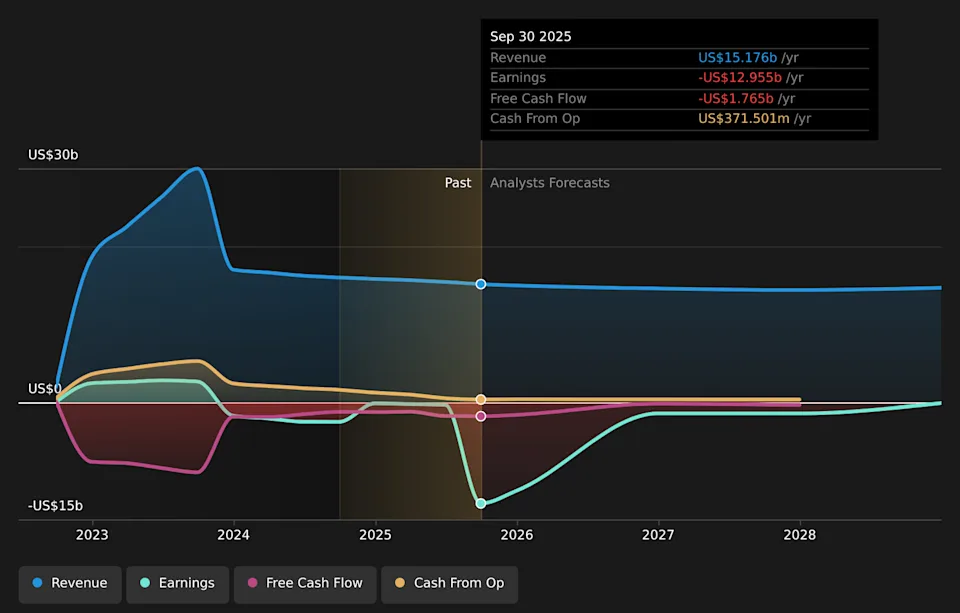Image resolution: width=960 pixels, height=613 pixels.
Task: Click the Analysts Forecasts label
Action: coord(549,183)
